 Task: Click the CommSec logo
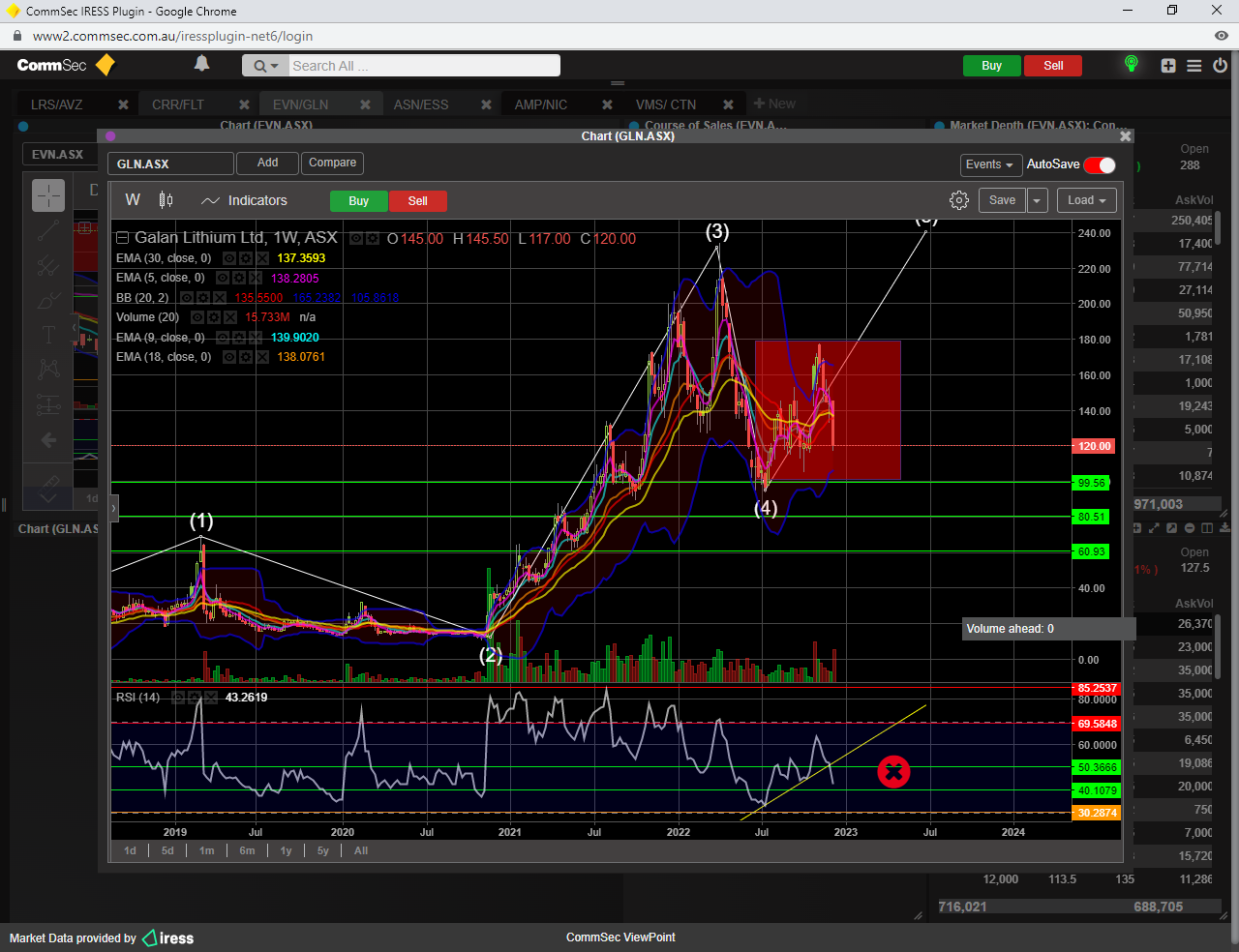click(66, 65)
